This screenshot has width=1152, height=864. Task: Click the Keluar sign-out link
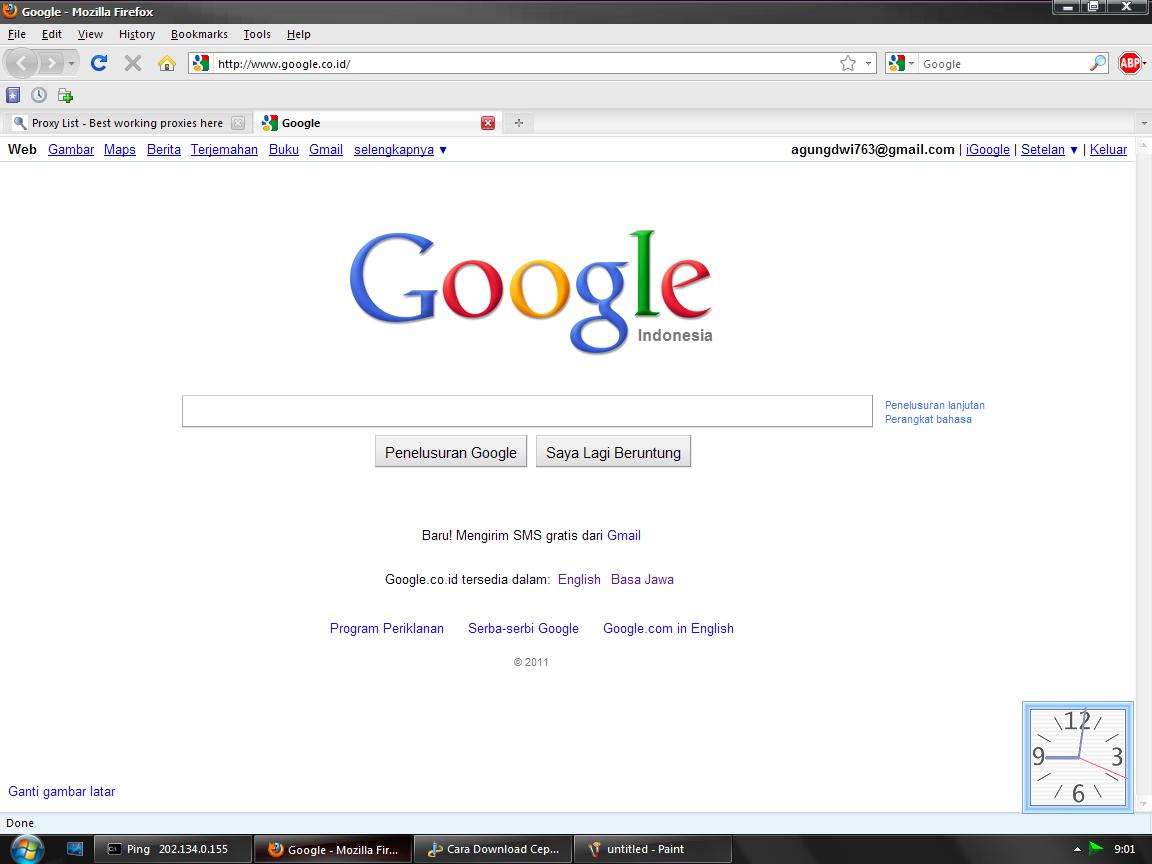click(x=1108, y=150)
